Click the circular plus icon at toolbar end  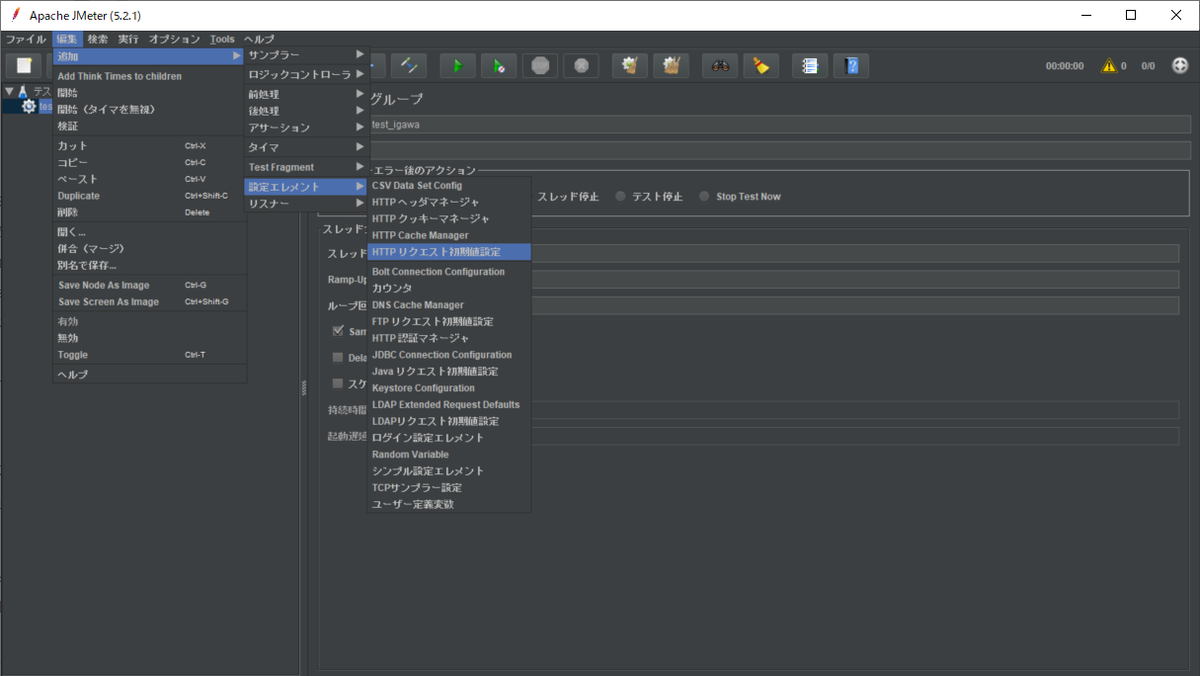[x=1180, y=66]
